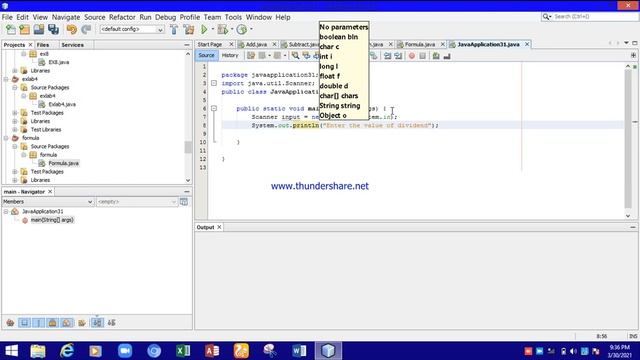The height and width of the screenshot is (360, 640).
Task: Click the Debug Project toolbar icon
Action: tap(222, 29)
